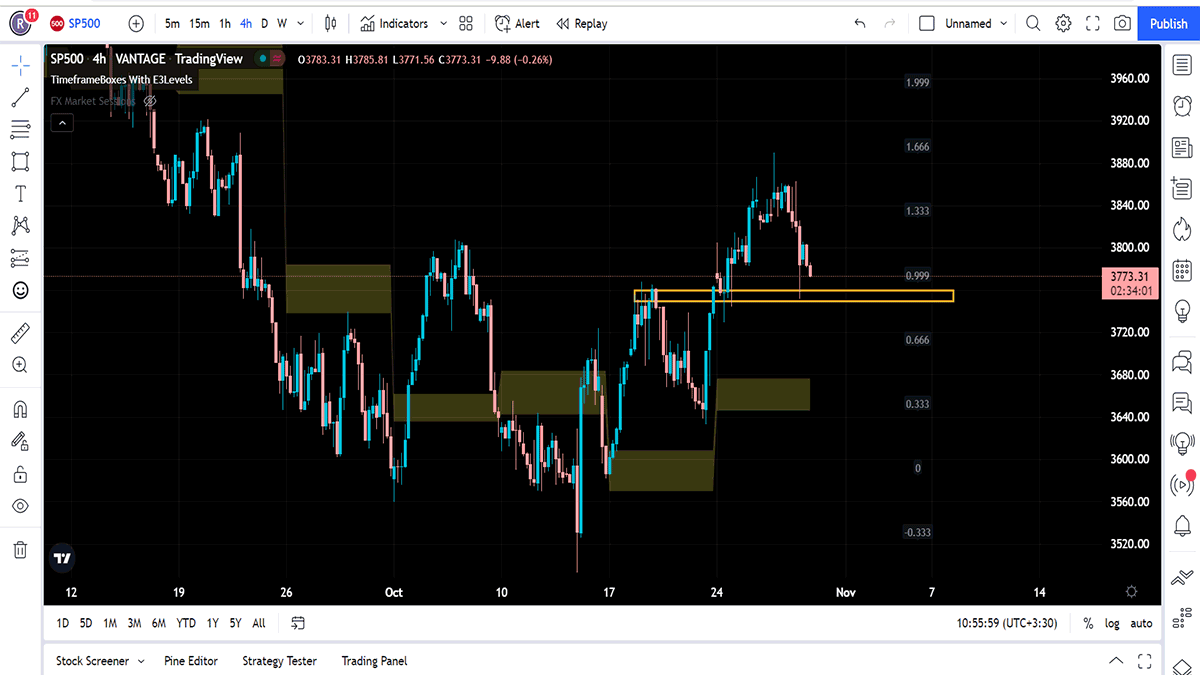The width and height of the screenshot is (1200, 675).
Task: Show the hidden FX Market Sessions indicator
Action: 150,101
